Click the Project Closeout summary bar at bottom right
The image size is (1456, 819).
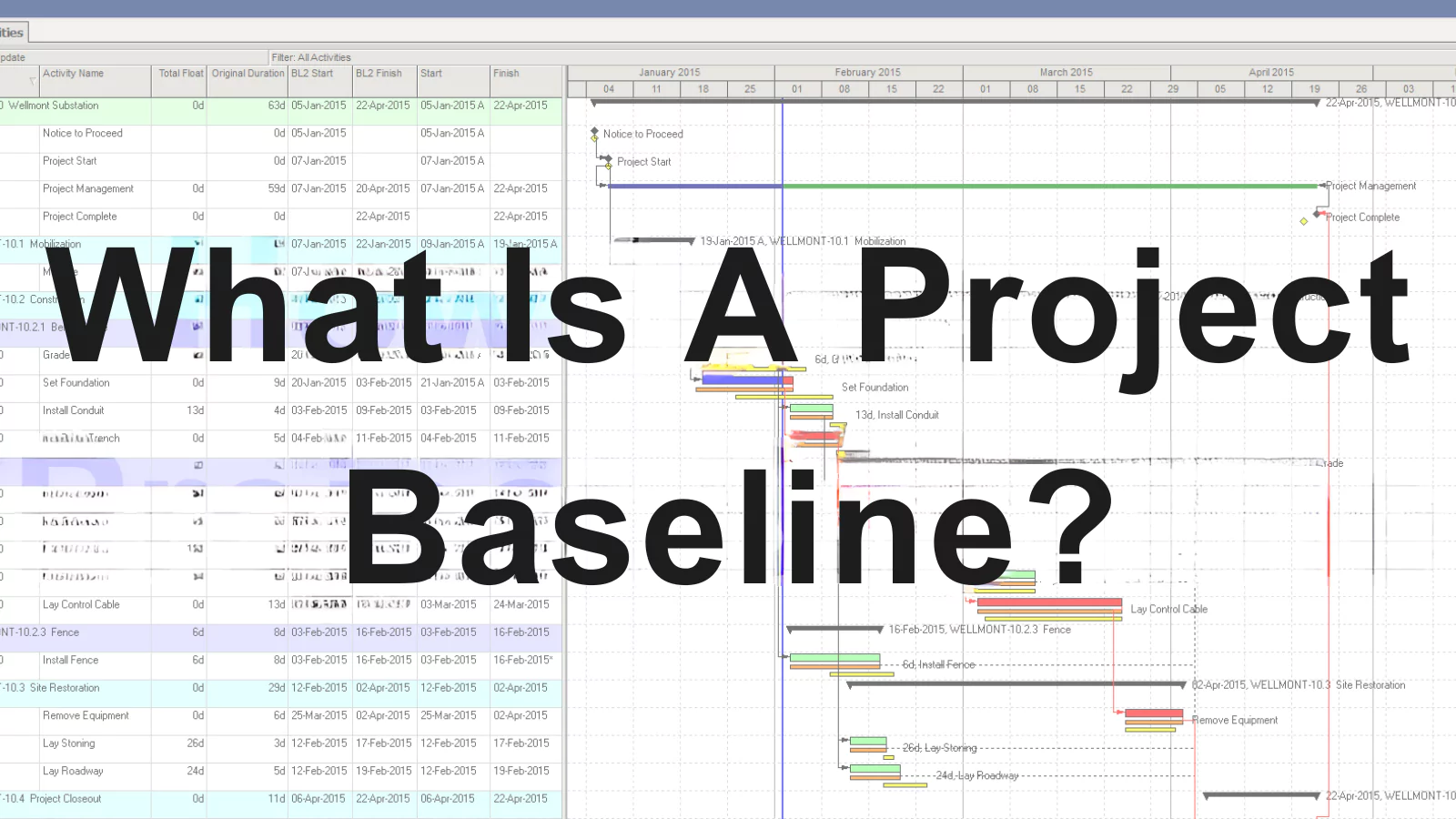[1261, 795]
